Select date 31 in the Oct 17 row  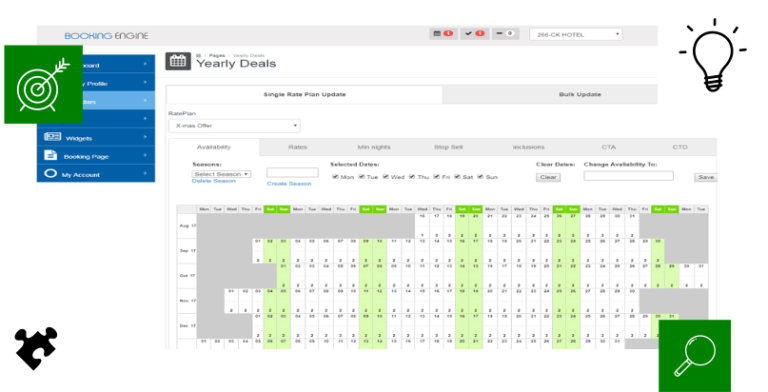[x=701, y=276]
